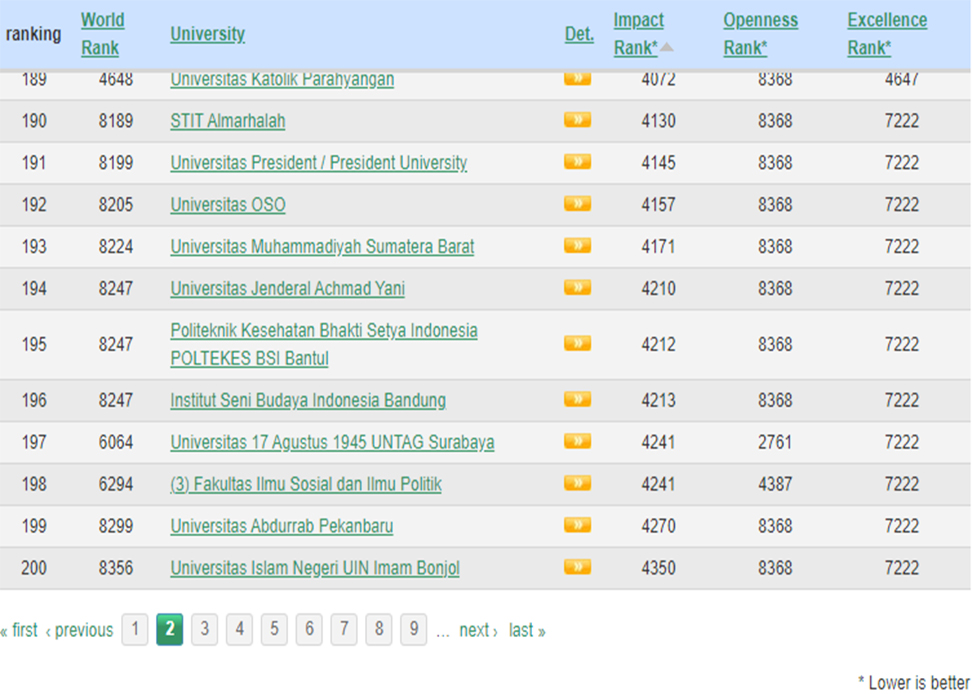Open Politeknik Kesehatan Bhakti Setya Indonesia link
This screenshot has width=972, height=694.
click(x=324, y=344)
